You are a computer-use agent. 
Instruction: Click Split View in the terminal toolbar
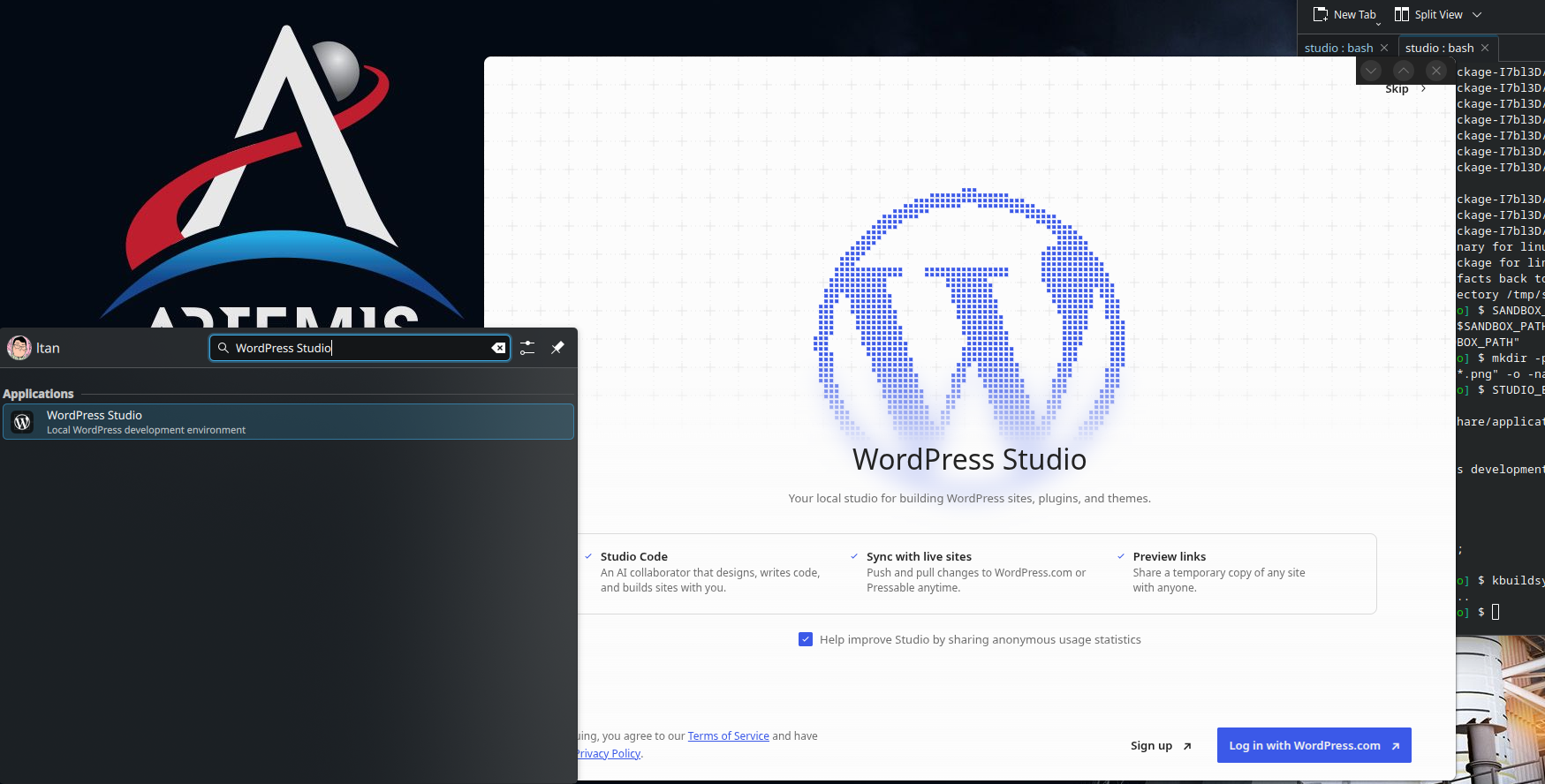[1428, 15]
